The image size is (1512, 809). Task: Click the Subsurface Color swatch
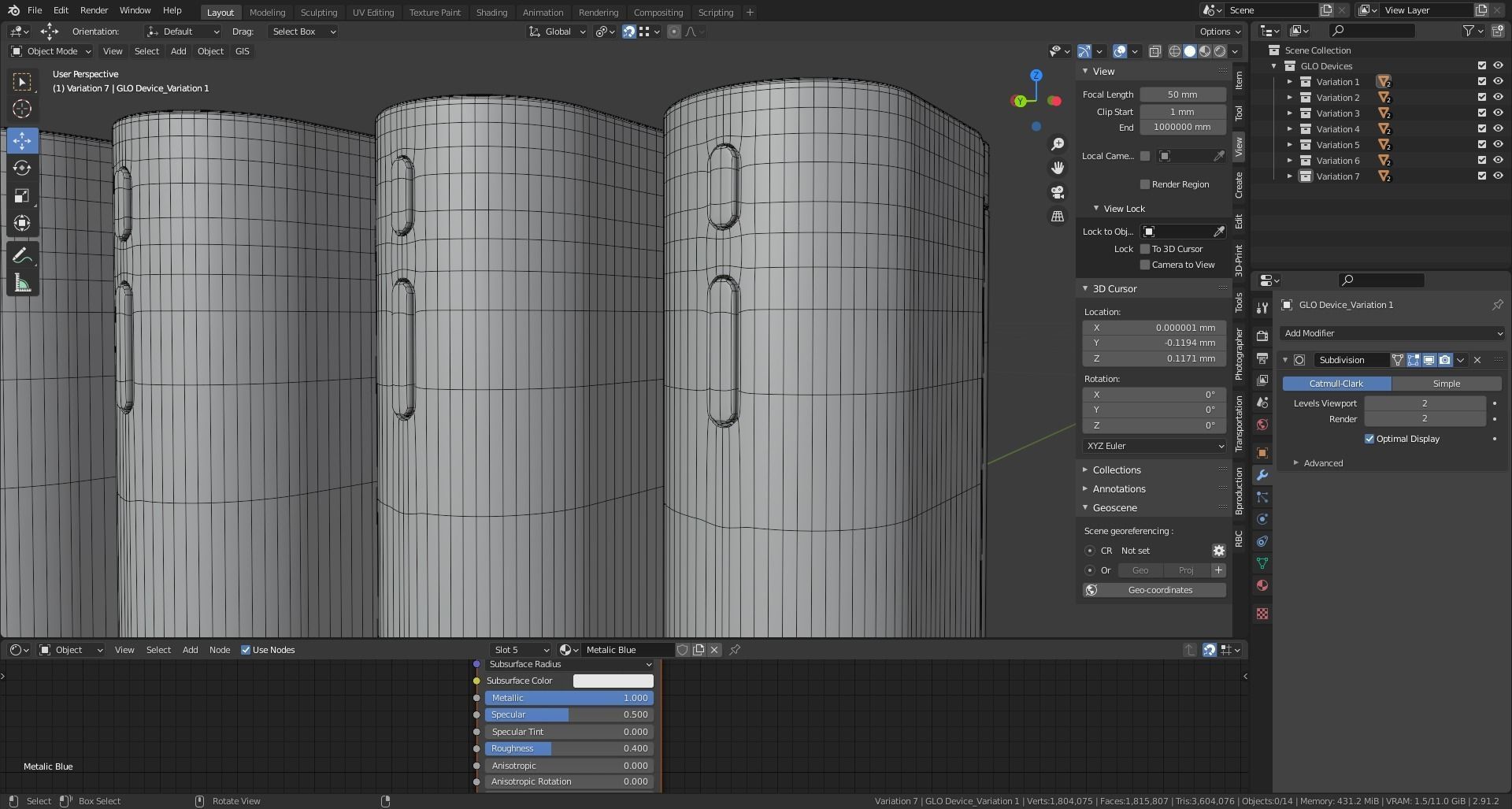[613, 681]
